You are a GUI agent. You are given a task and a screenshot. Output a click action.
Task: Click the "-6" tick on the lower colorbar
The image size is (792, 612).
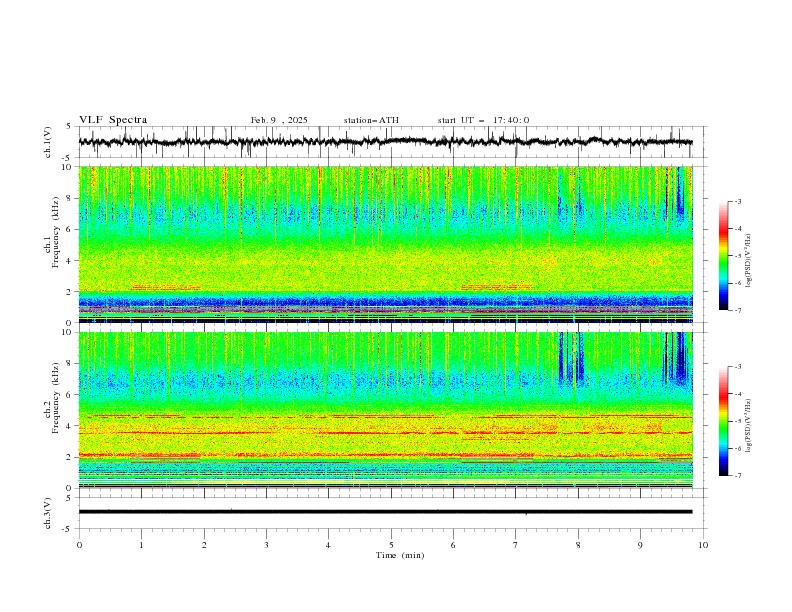(737, 448)
